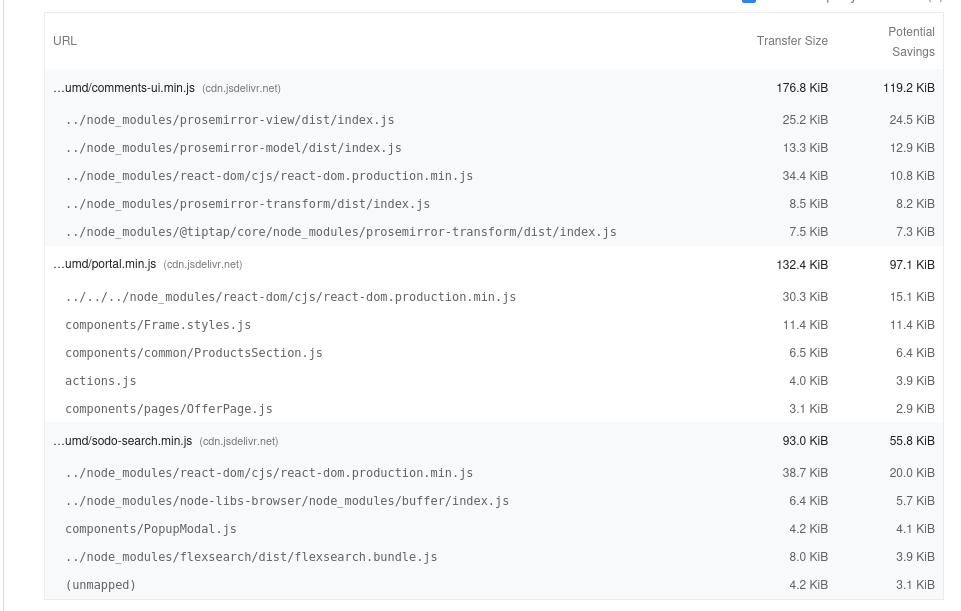Select the node-libs-browser buffer/index.js entry
The image size is (961, 611).
pos(287,501)
